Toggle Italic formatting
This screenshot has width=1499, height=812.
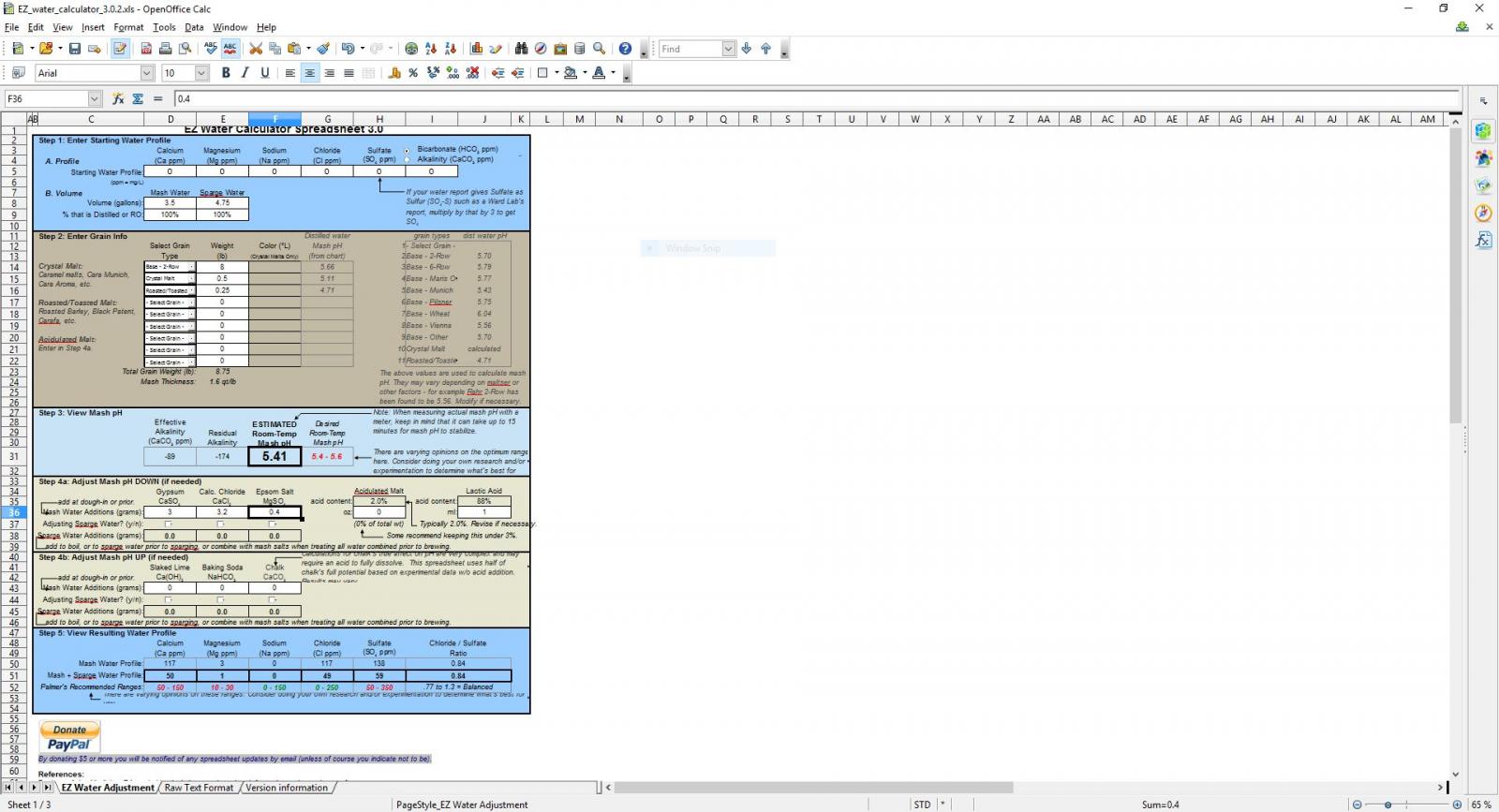(245, 73)
